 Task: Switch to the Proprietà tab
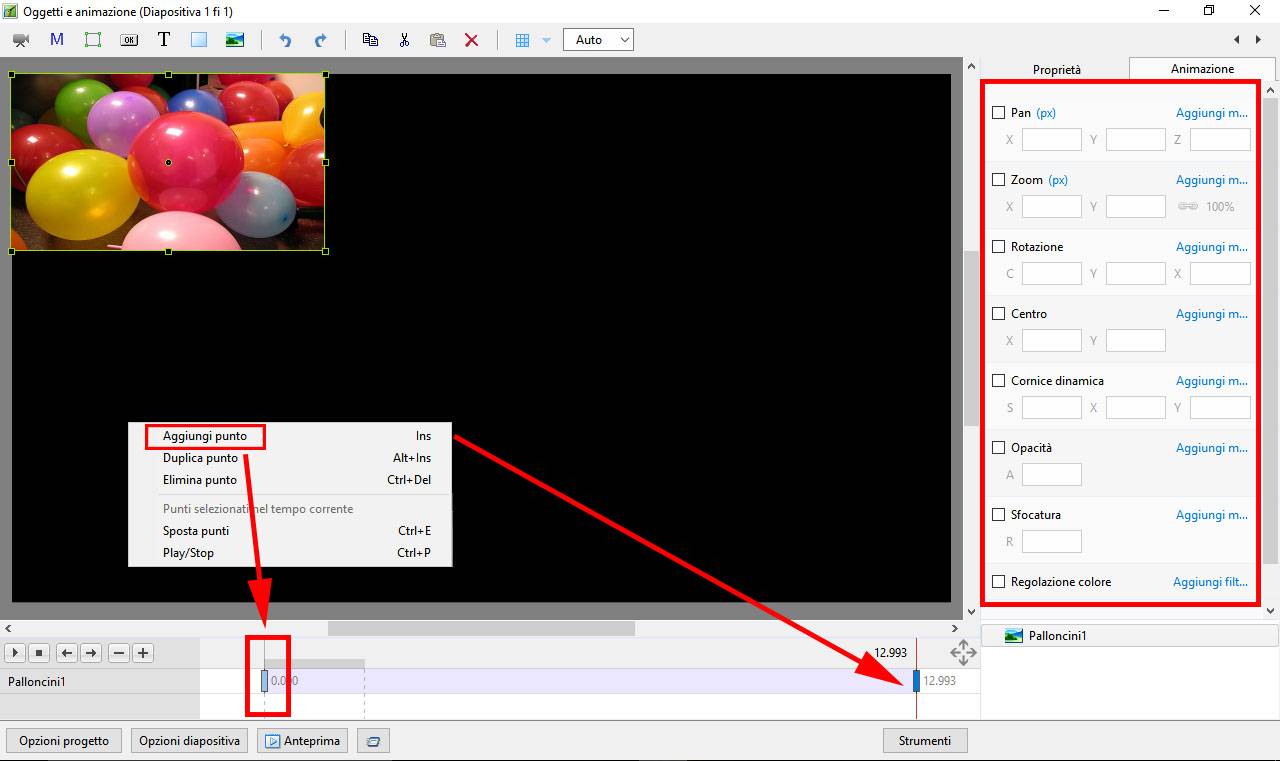pos(1056,70)
